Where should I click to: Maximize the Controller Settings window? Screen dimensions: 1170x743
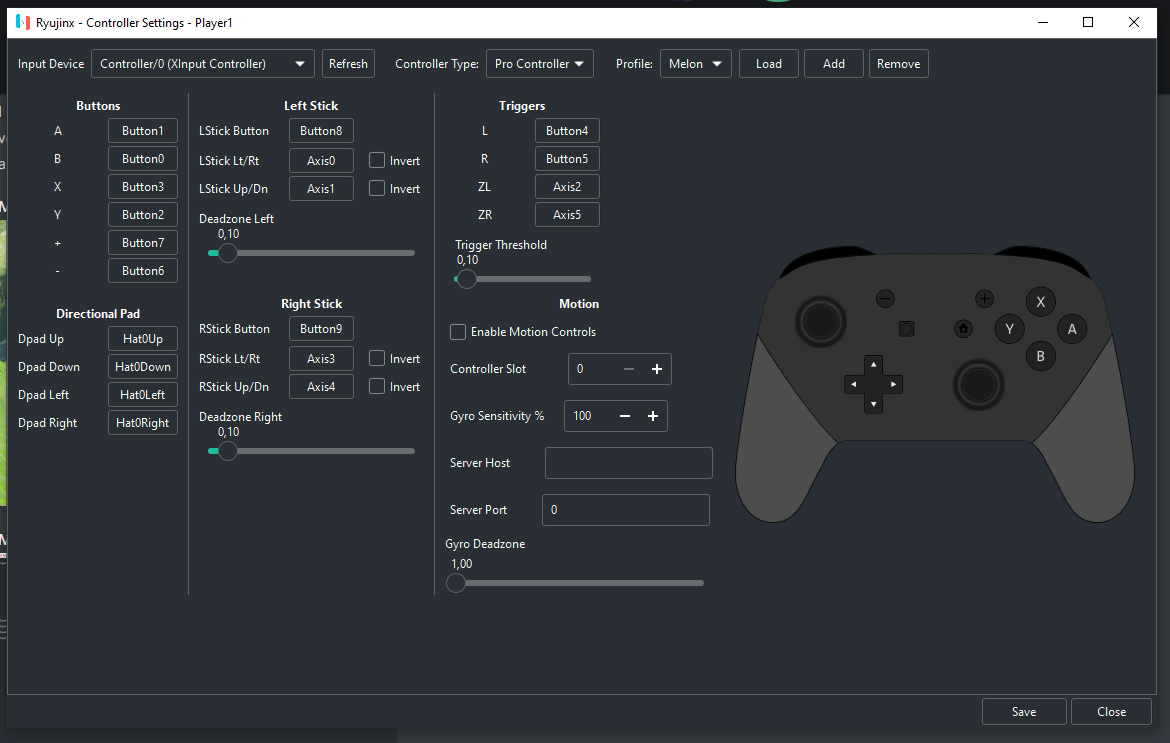tap(1088, 22)
